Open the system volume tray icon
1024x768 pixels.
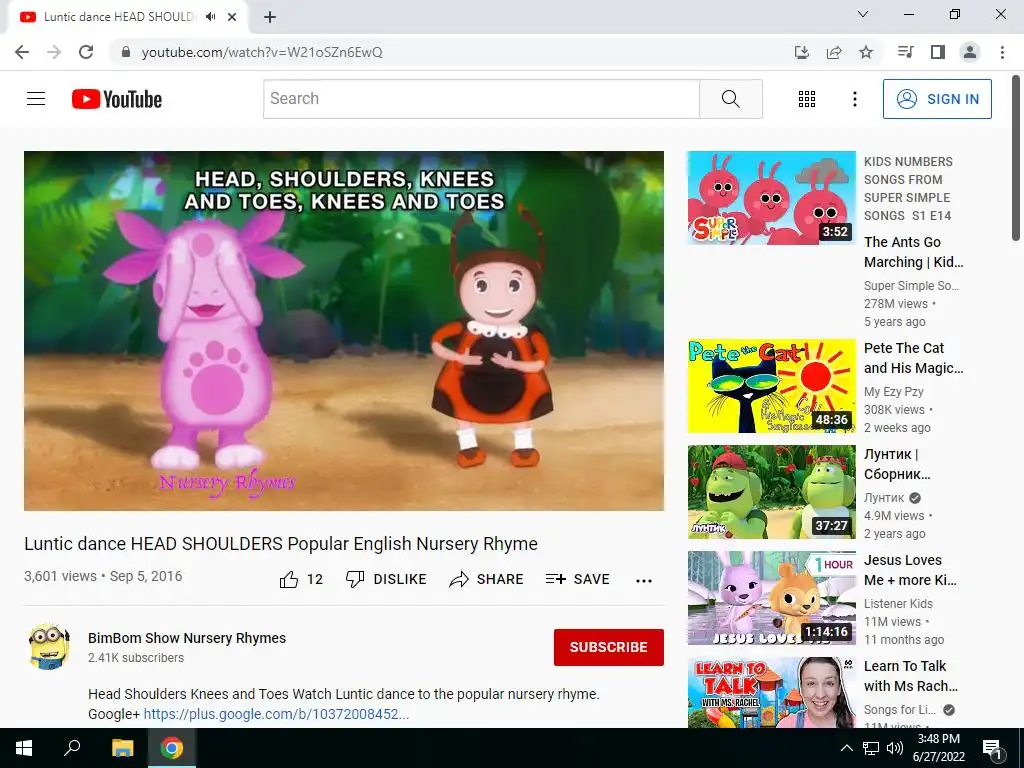895,748
